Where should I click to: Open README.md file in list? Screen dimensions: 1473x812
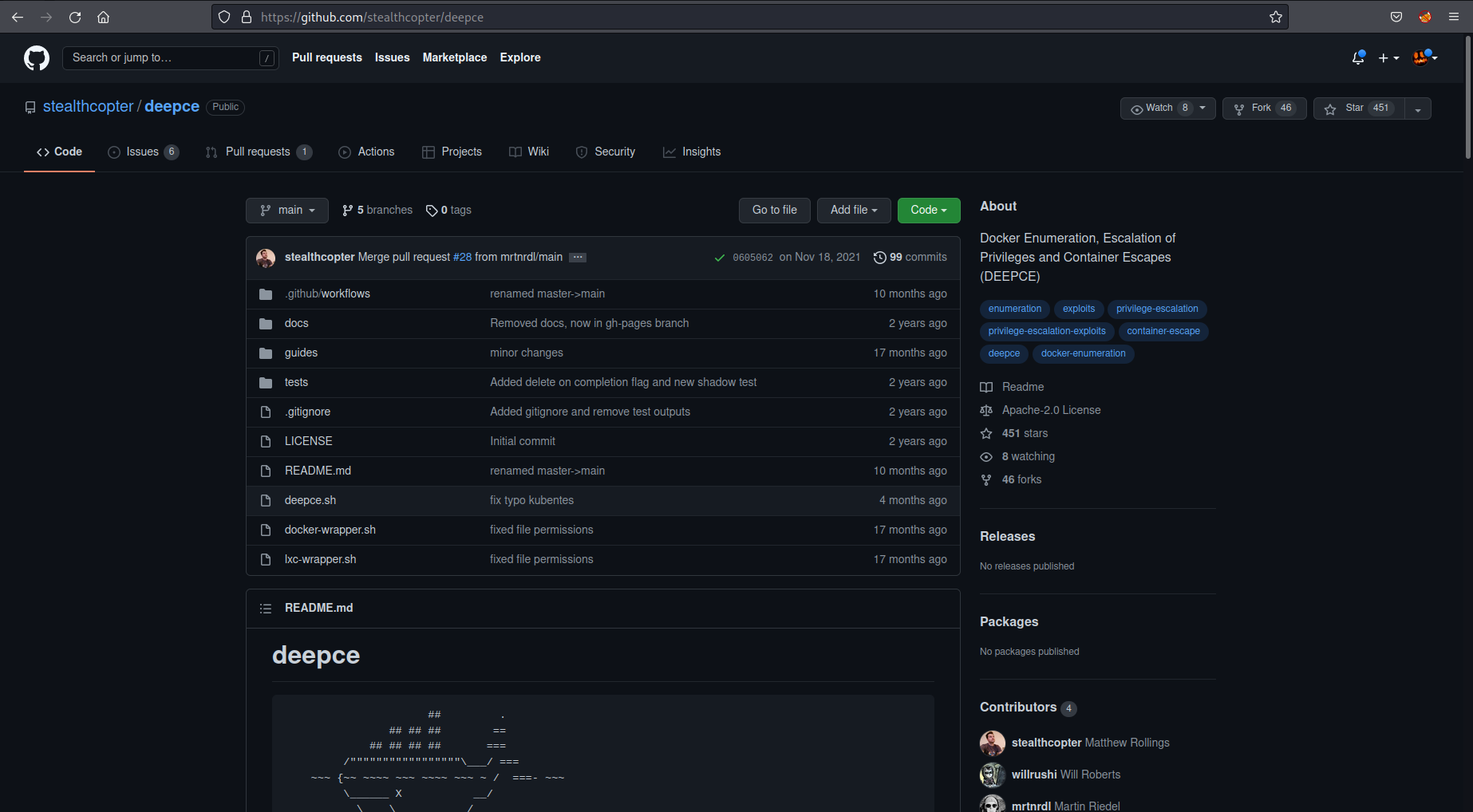pos(318,471)
